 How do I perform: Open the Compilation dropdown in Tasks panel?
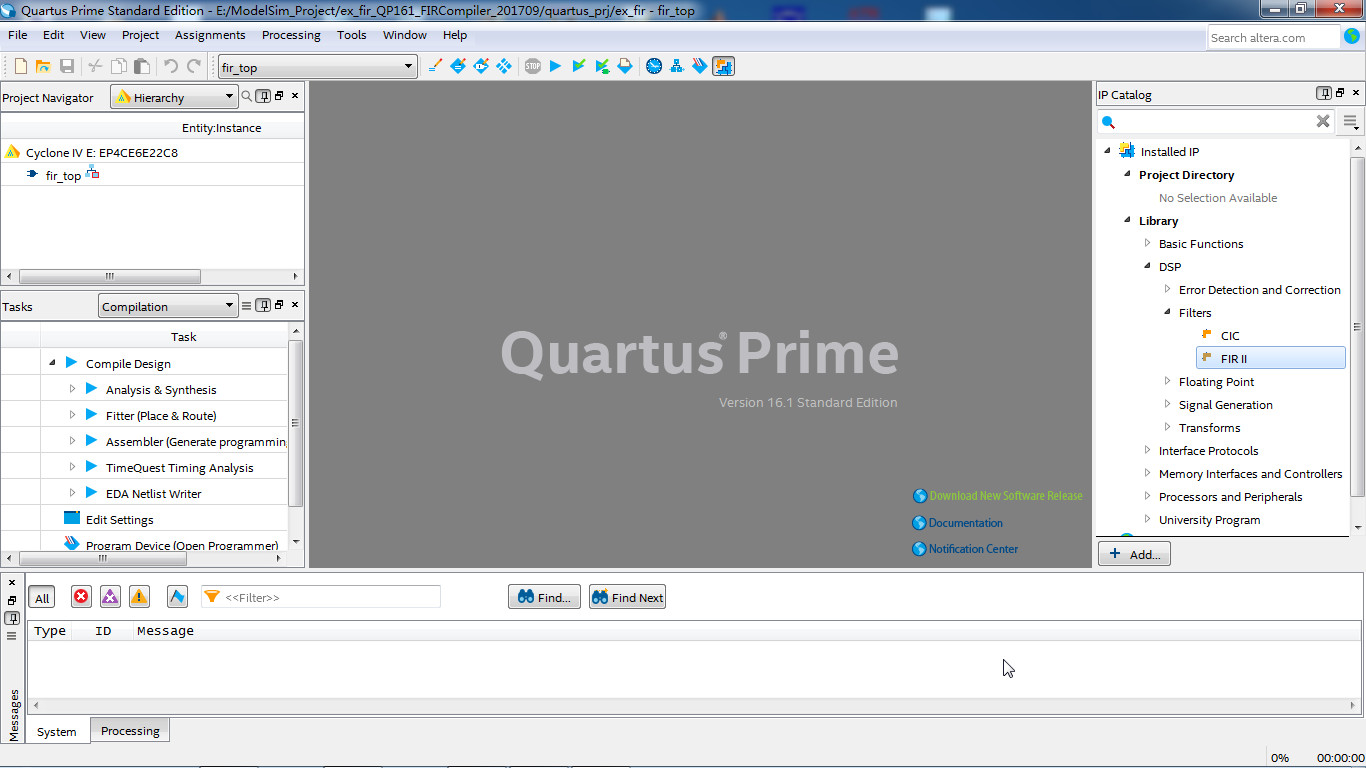[167, 306]
